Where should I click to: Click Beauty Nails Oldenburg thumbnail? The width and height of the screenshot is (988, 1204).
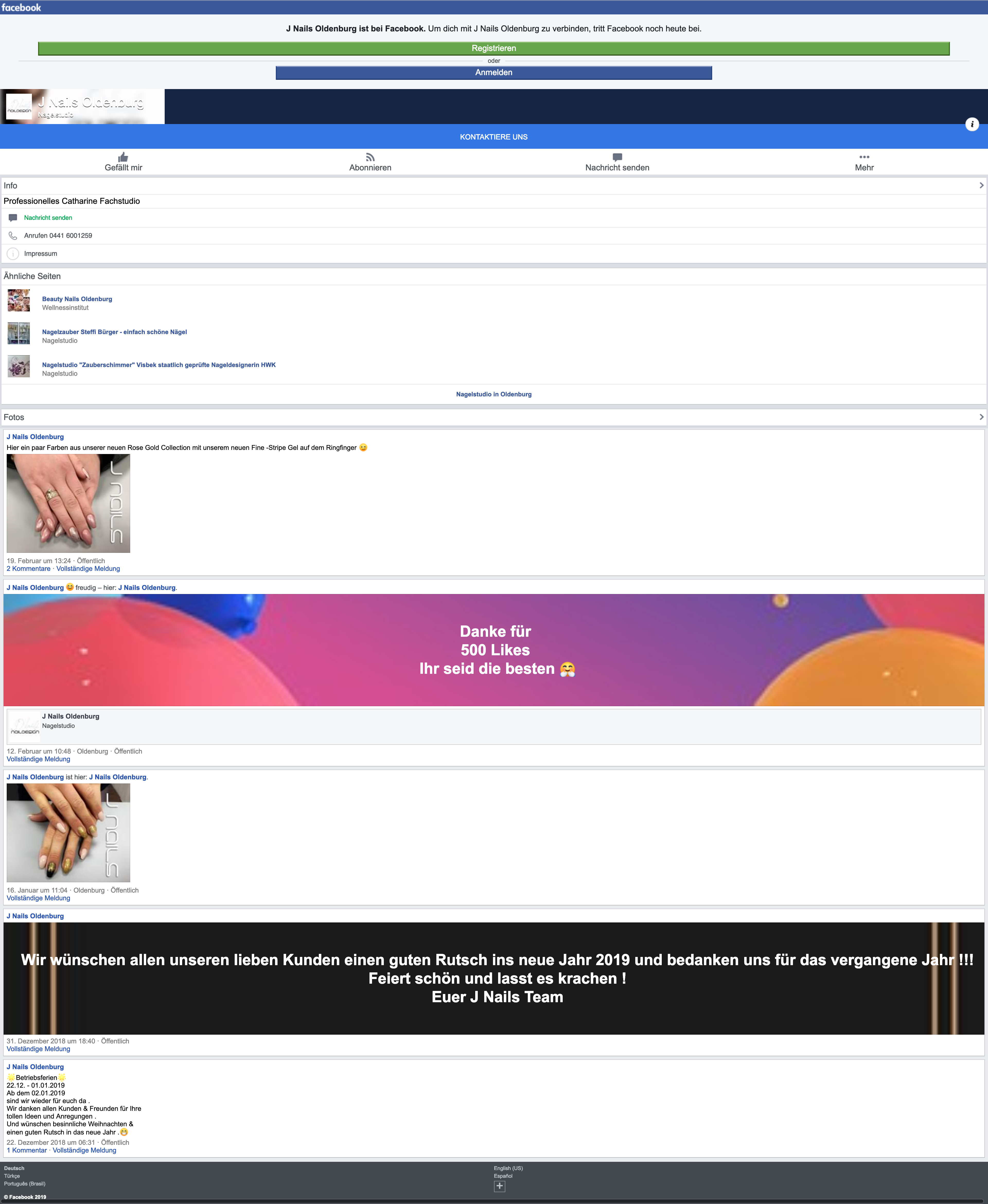(19, 300)
